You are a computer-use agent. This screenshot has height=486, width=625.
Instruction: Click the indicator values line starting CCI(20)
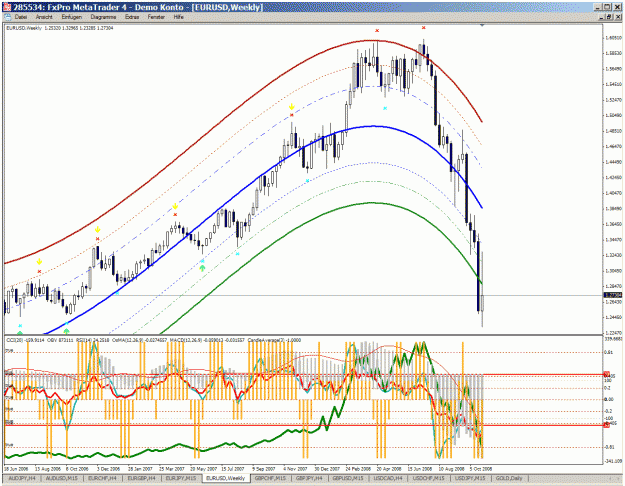coord(153,340)
